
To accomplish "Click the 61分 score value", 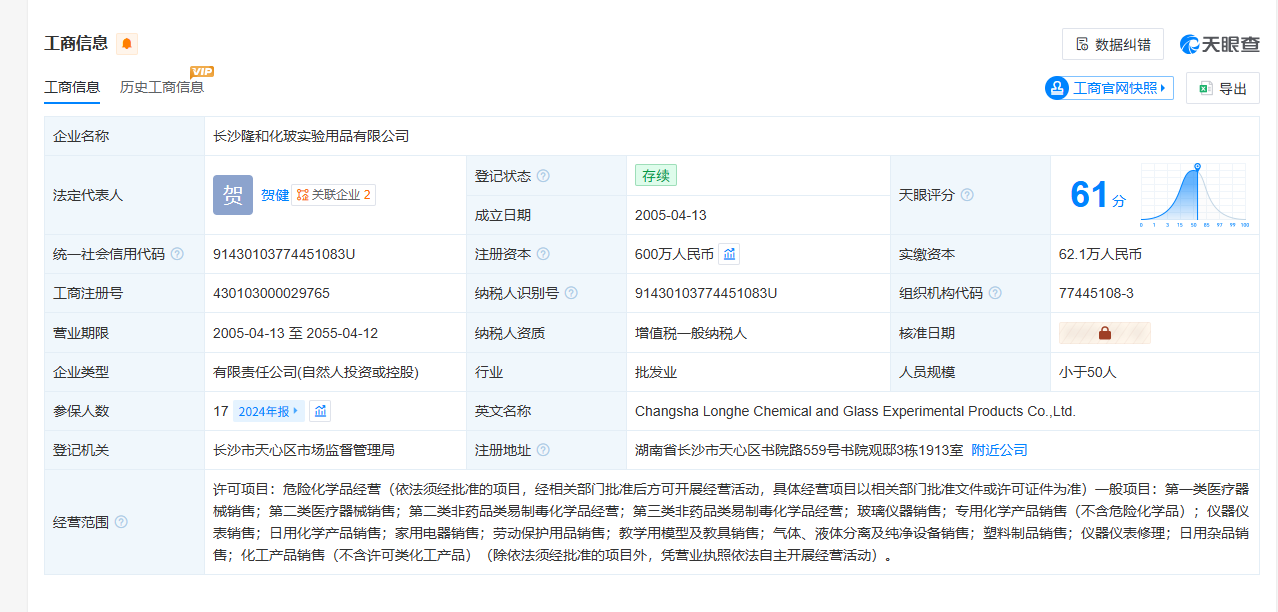I will (1097, 195).
